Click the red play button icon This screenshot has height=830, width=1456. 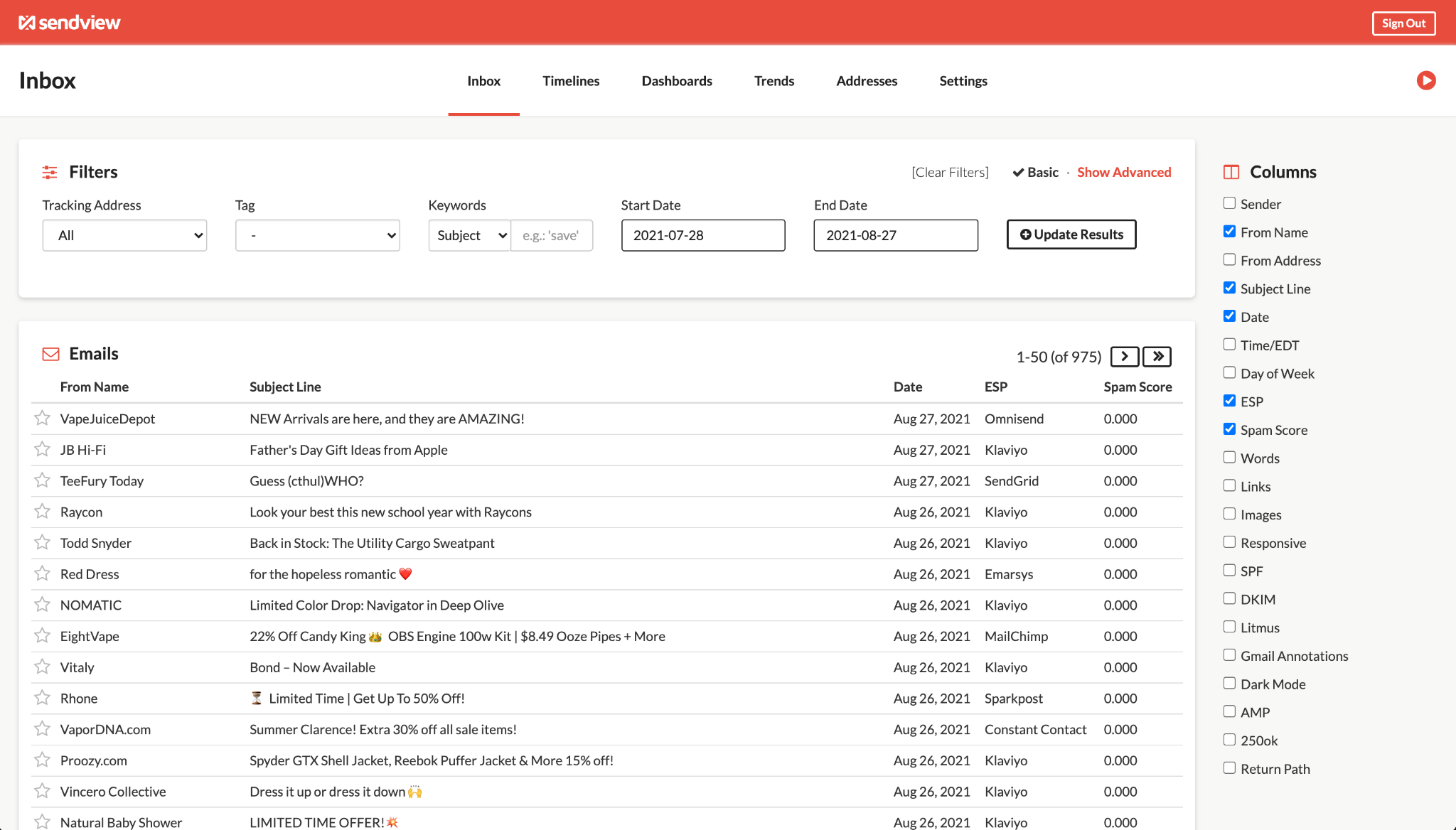(1425, 80)
